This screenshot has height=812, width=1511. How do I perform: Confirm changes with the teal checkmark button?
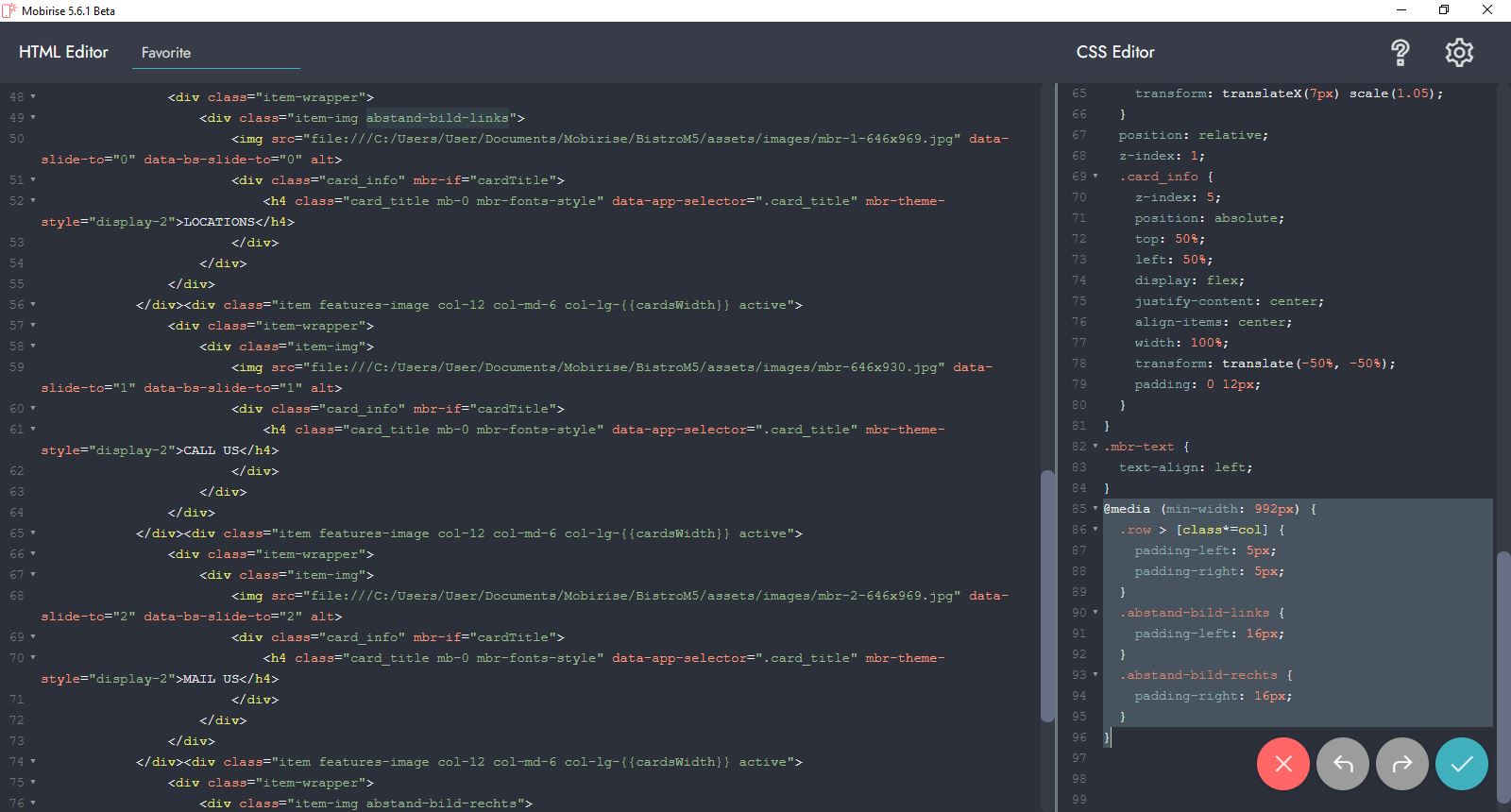tap(1461, 764)
